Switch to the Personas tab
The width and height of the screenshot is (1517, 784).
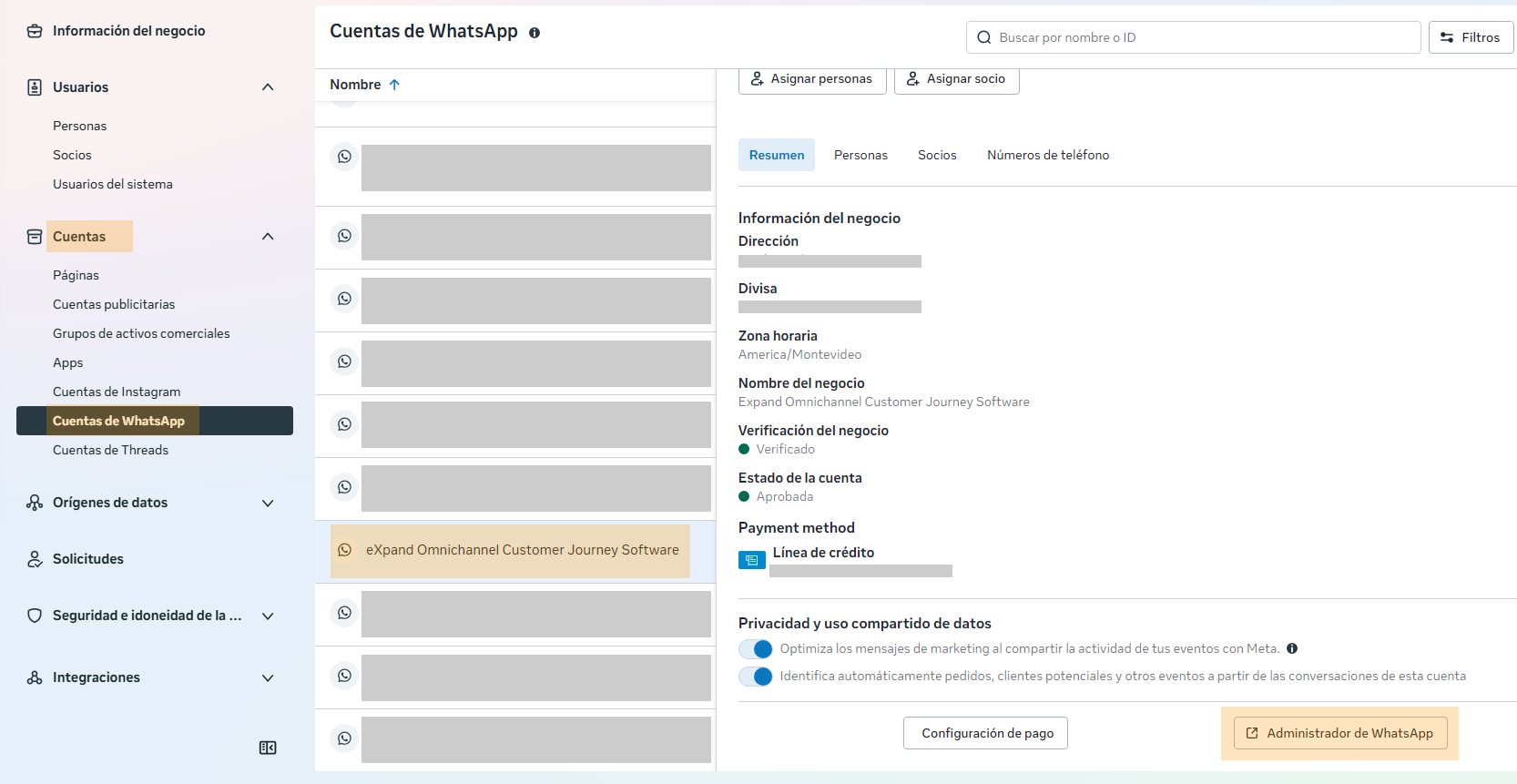860,156
